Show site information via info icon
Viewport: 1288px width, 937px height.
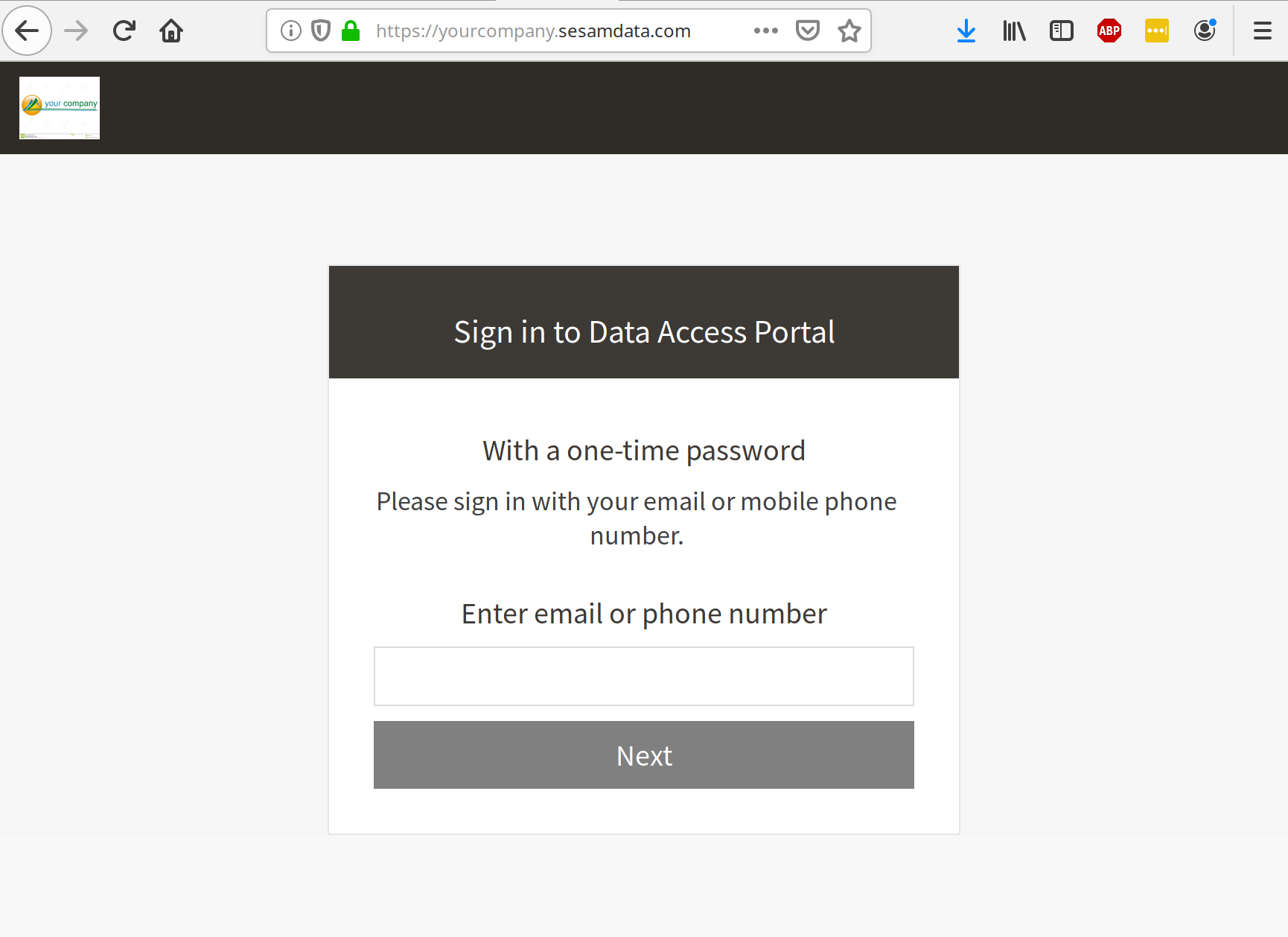pos(291,31)
